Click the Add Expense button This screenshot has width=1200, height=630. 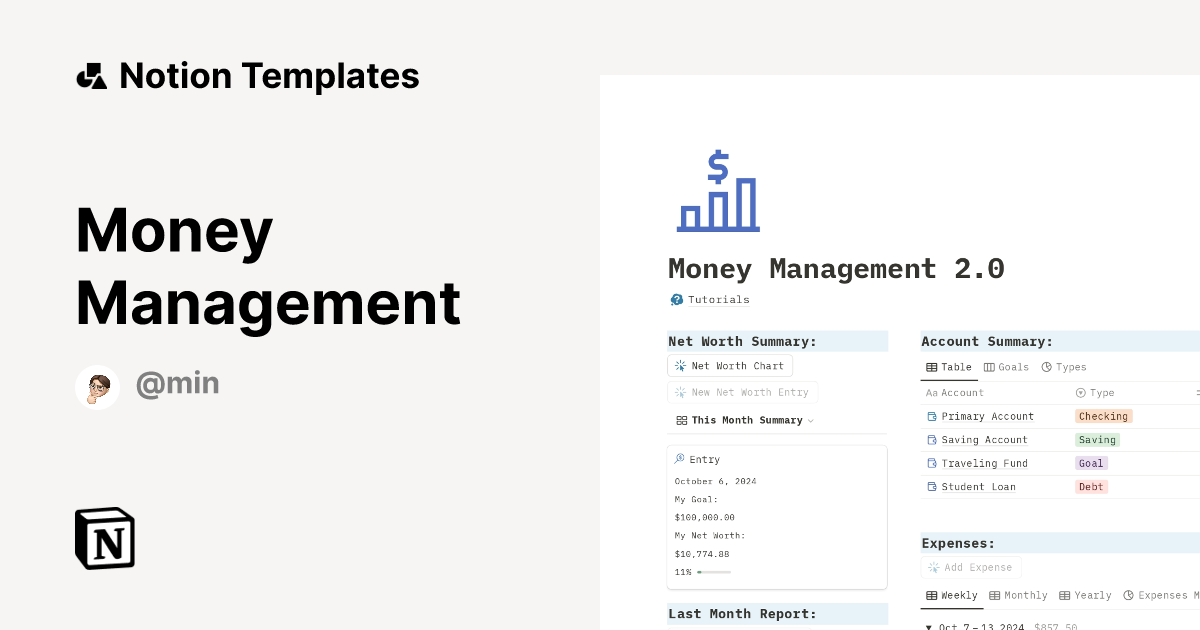pos(970,568)
